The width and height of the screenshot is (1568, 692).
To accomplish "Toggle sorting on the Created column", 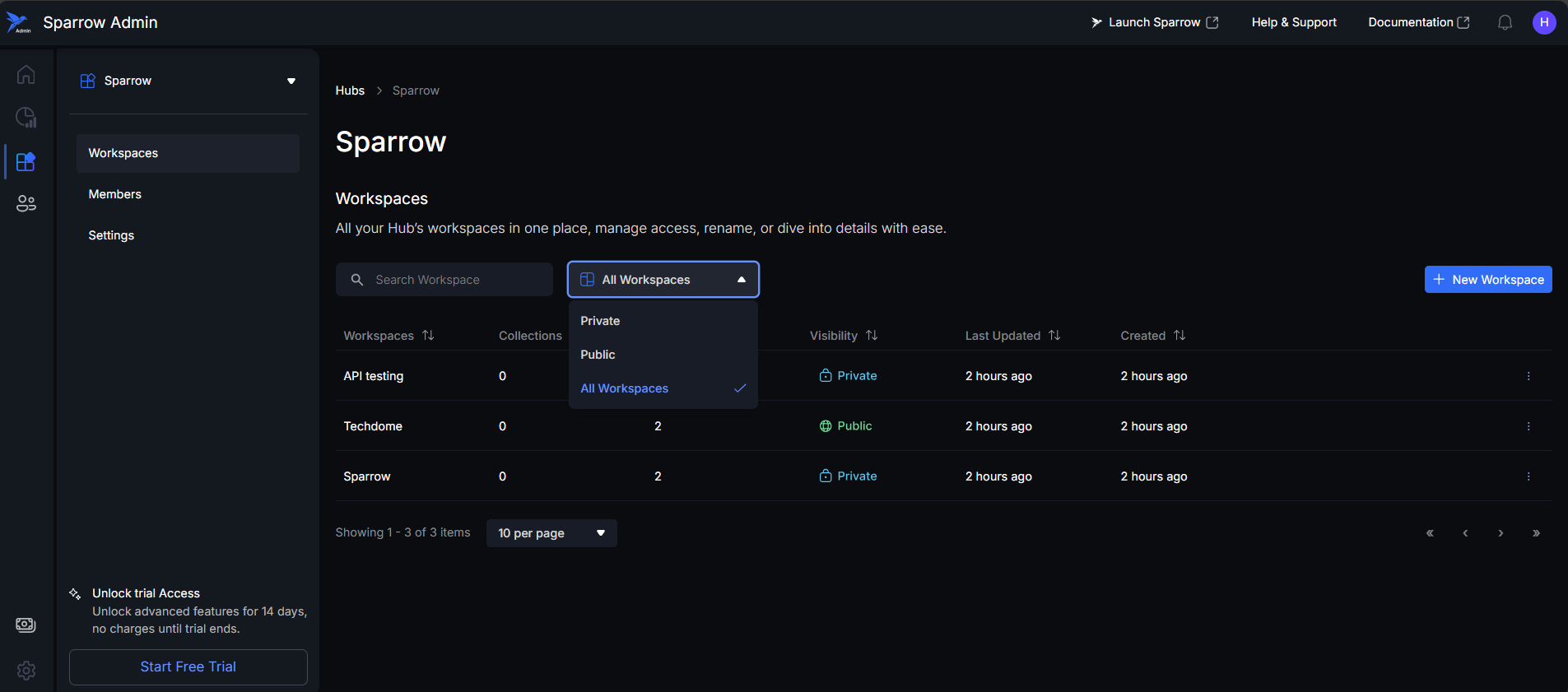I will coord(1179,336).
